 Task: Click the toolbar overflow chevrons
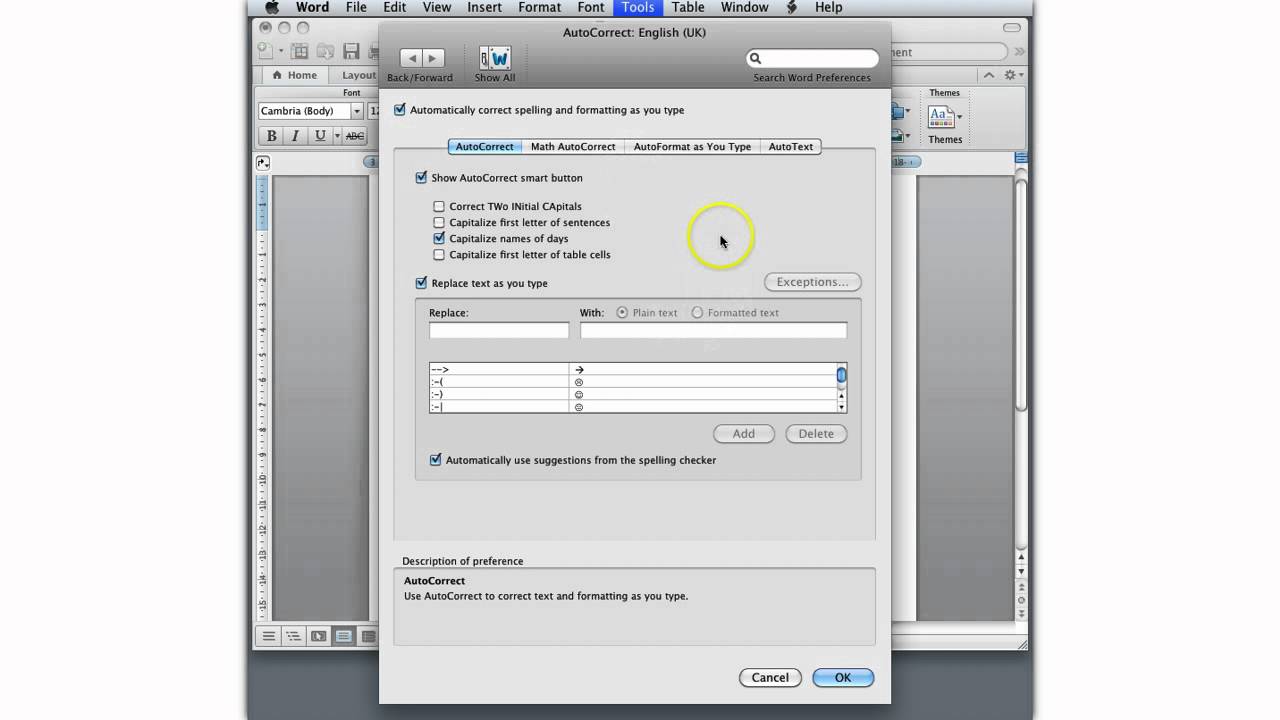tap(1020, 51)
